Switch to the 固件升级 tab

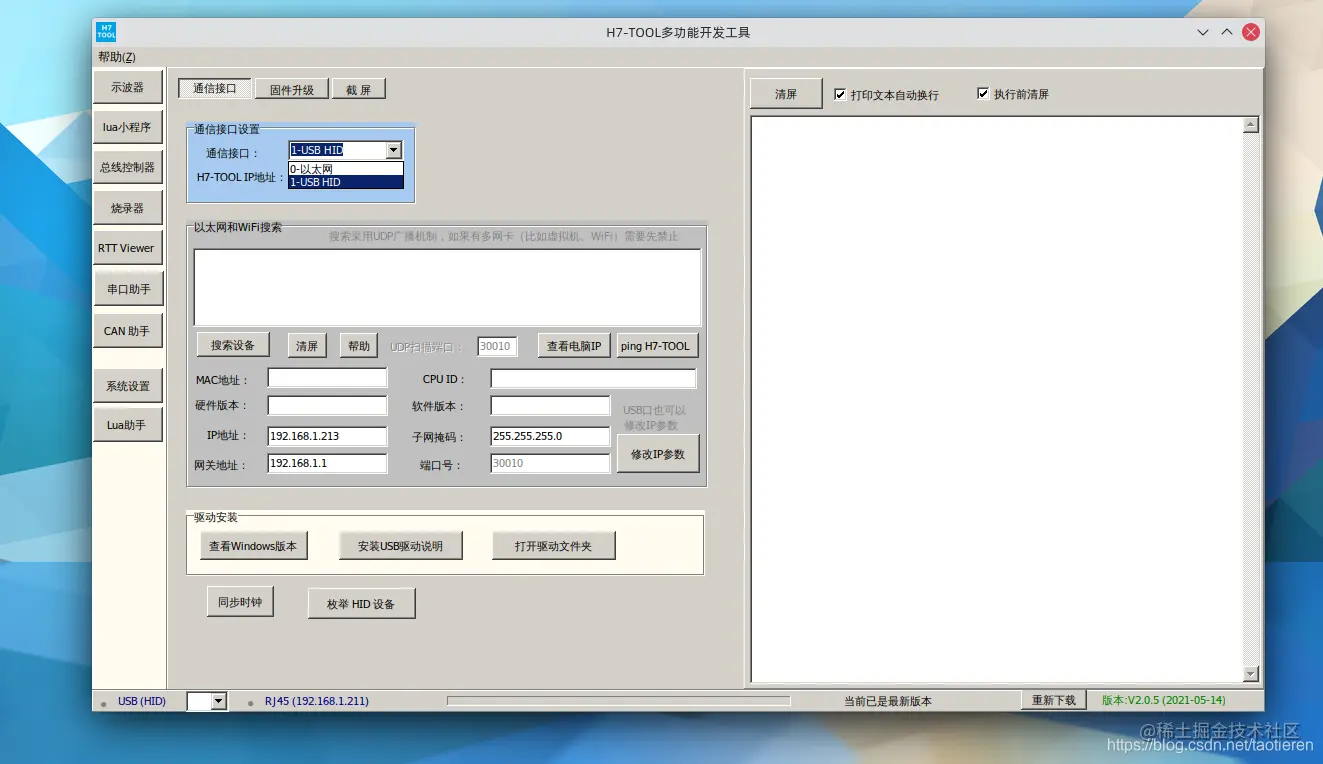[291, 89]
